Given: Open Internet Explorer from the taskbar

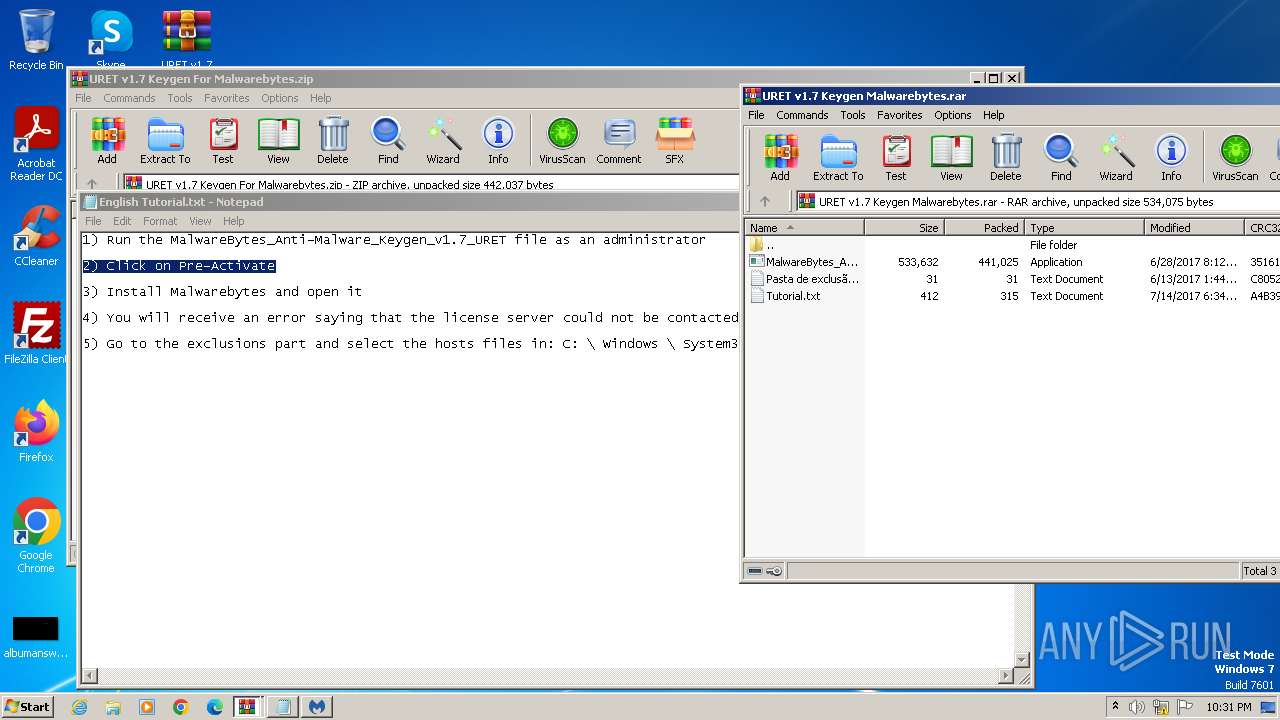Looking at the screenshot, I should (x=79, y=707).
